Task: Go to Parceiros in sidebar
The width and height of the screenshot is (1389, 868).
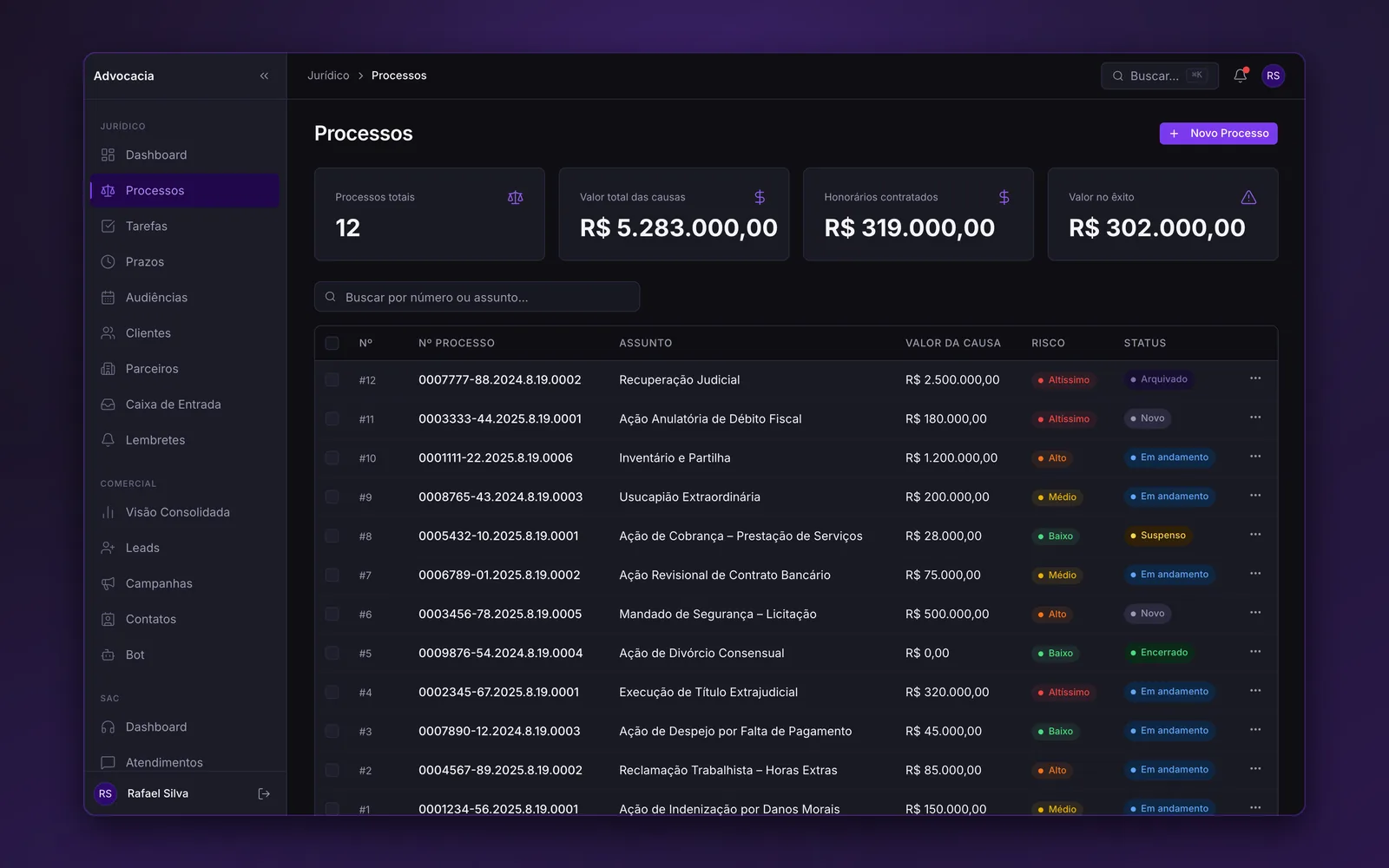Action: point(185,368)
